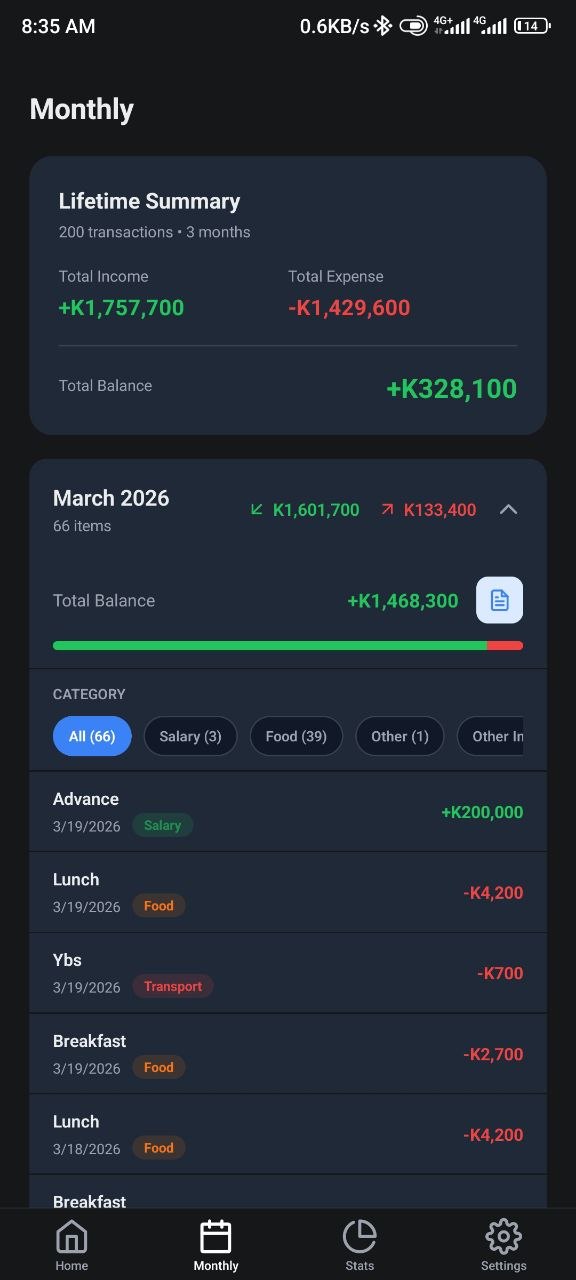Expand the partially visible Other Income filter
This screenshot has height=1280, width=576.
pos(510,735)
